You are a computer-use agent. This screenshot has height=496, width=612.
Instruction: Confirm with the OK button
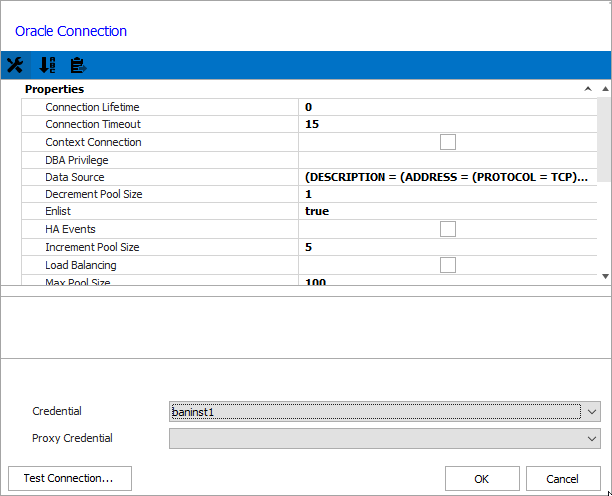(x=482, y=478)
